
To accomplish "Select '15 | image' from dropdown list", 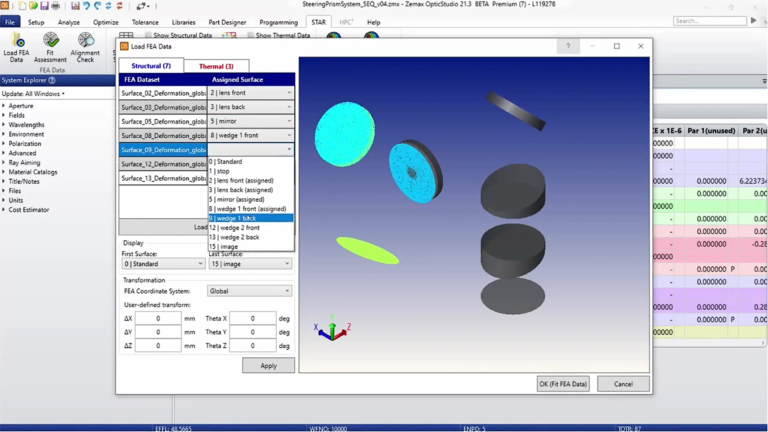I will click(251, 246).
